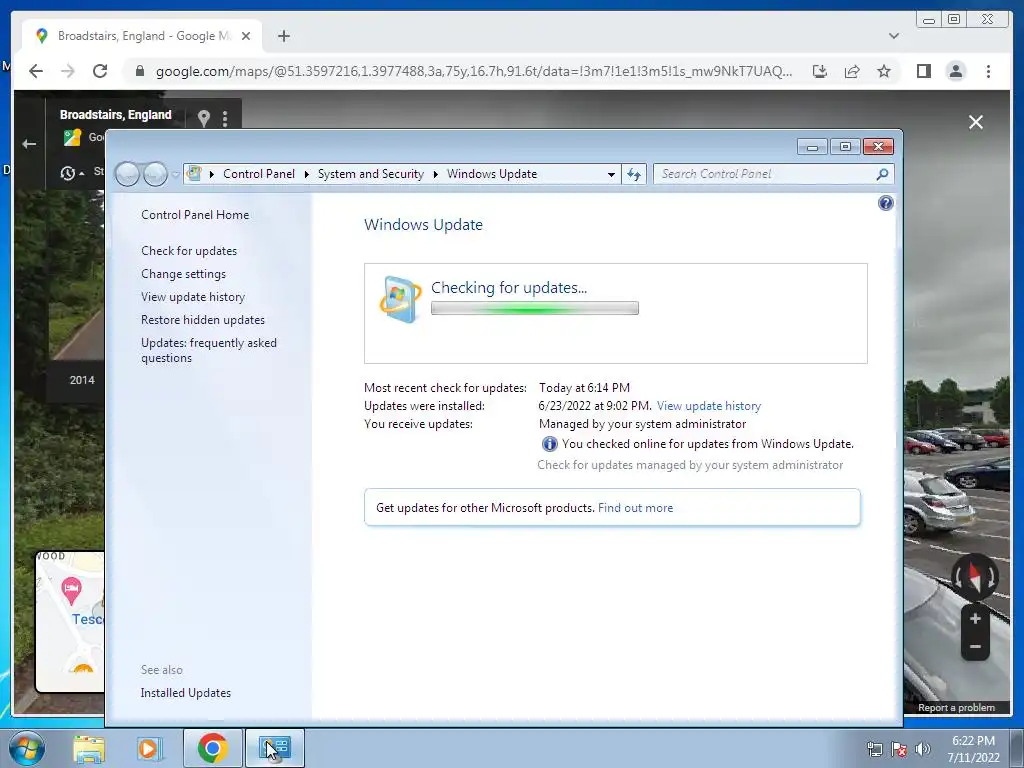The width and height of the screenshot is (1024, 768).
Task: Share this page from Chrome toolbar
Action: 852,71
